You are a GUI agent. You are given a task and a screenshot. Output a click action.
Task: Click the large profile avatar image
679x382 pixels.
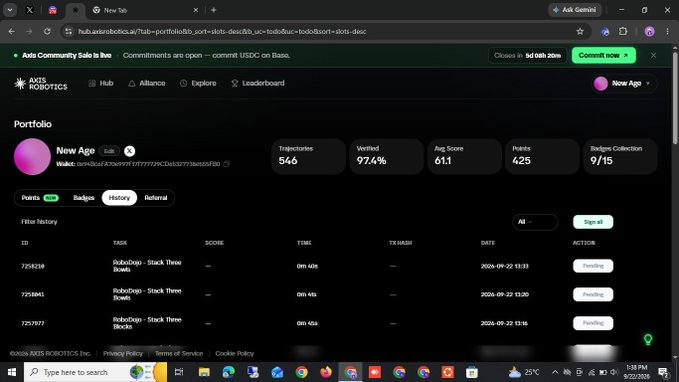(32, 157)
